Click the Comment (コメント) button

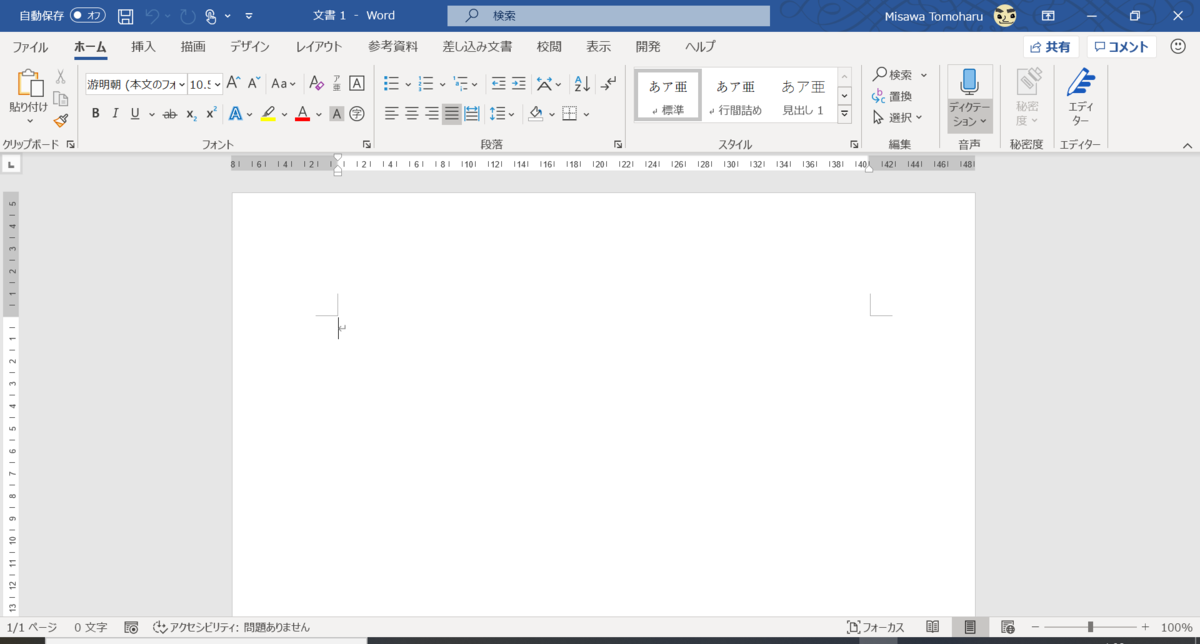click(1122, 47)
